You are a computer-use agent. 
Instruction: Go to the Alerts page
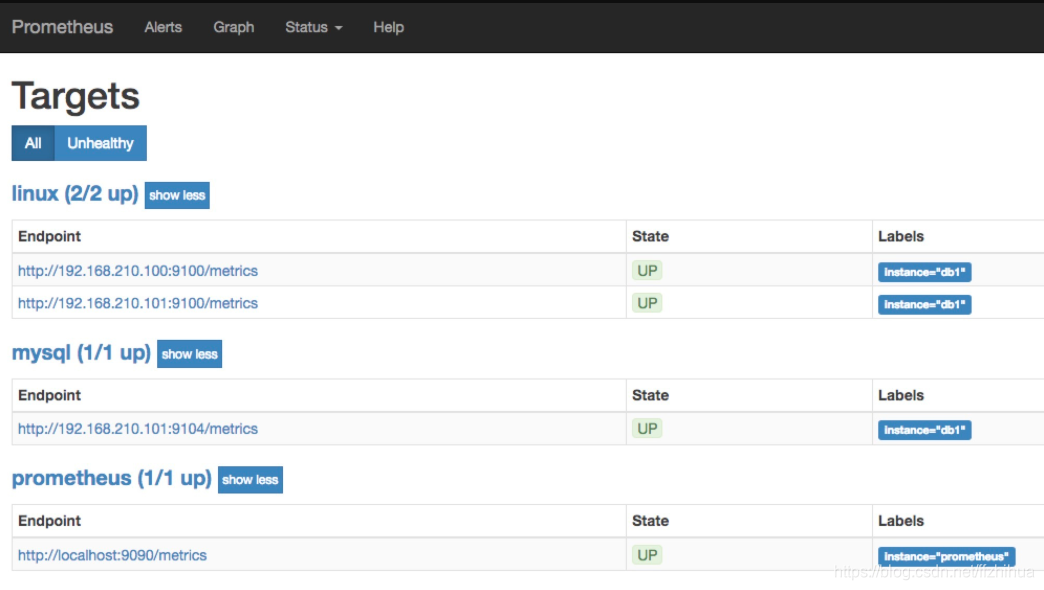click(x=163, y=27)
